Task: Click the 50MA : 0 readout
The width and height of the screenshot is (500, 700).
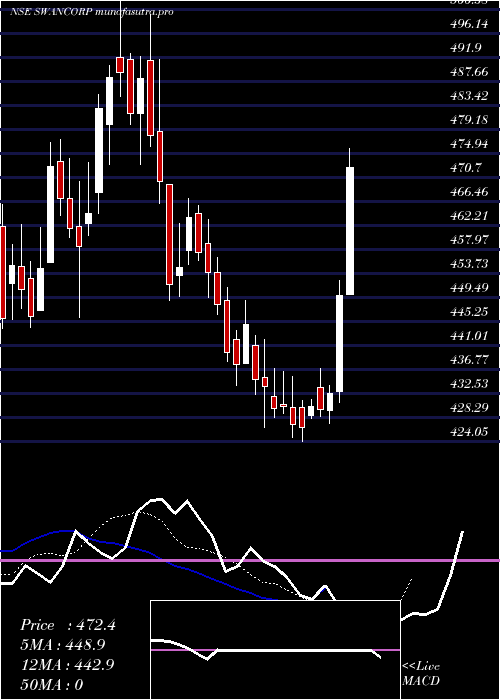Action: [x=52, y=685]
